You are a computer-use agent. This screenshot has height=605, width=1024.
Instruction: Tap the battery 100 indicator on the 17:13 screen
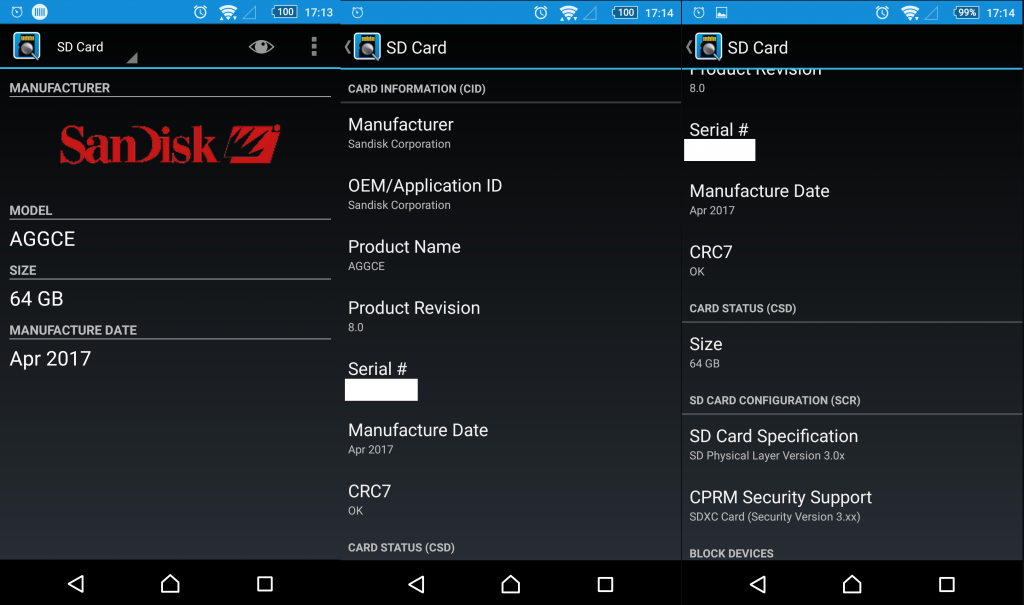(x=284, y=12)
